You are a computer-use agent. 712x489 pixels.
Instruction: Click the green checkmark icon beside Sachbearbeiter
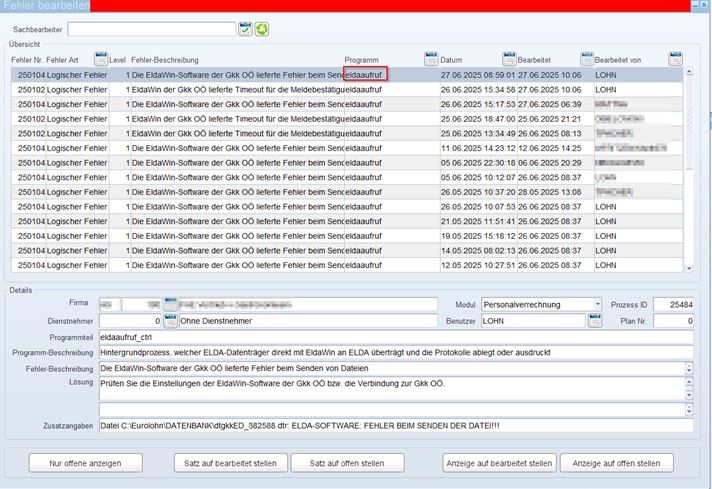tap(246, 30)
